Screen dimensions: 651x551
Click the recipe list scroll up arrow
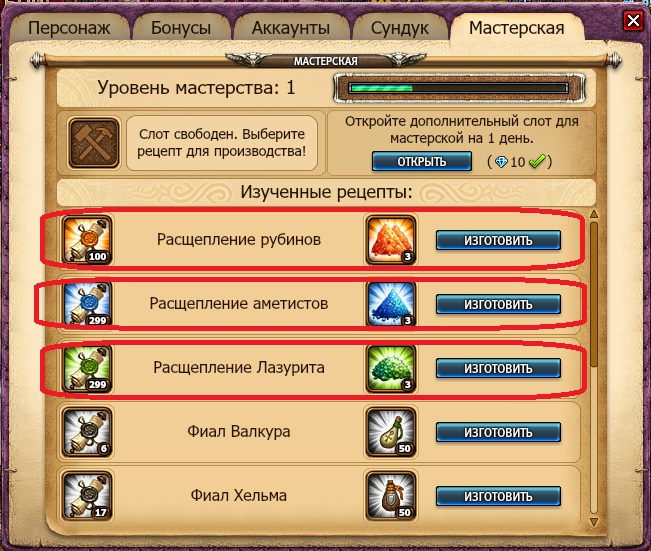(594, 214)
